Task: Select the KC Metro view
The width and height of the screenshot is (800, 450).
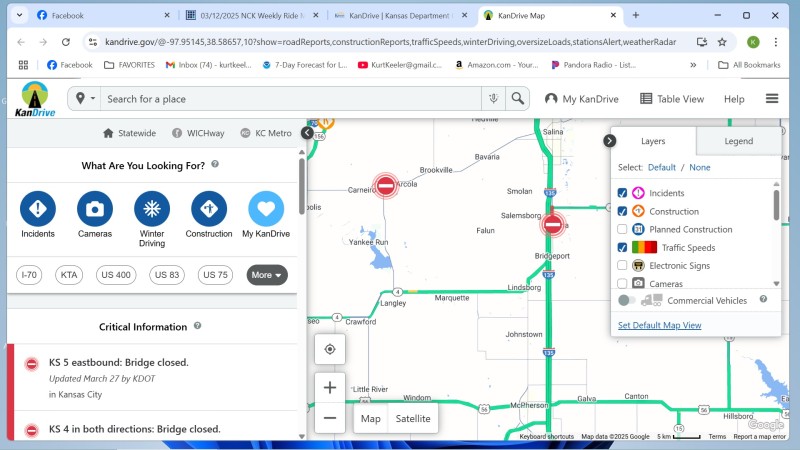Action: point(266,133)
